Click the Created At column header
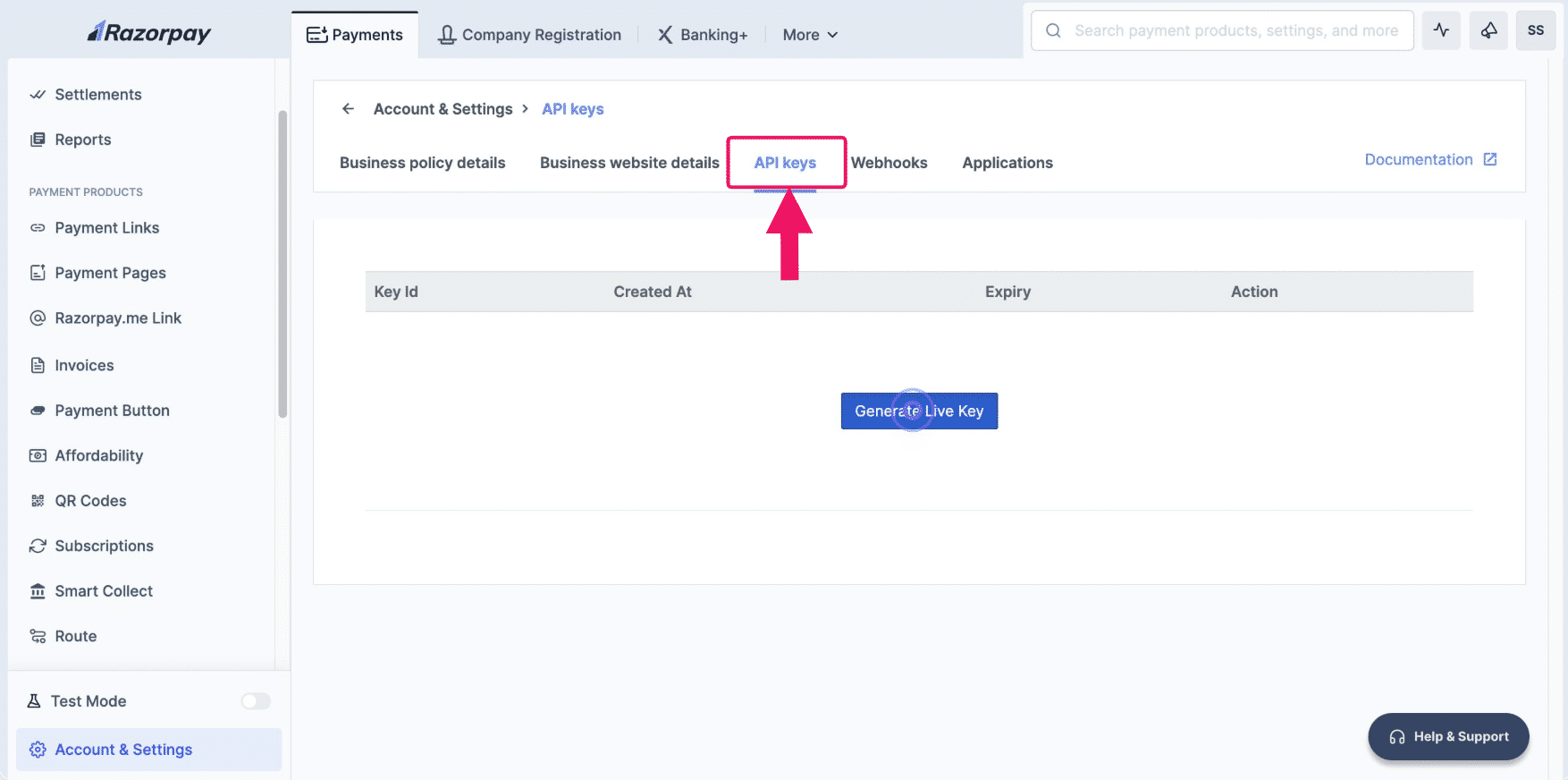 653,292
